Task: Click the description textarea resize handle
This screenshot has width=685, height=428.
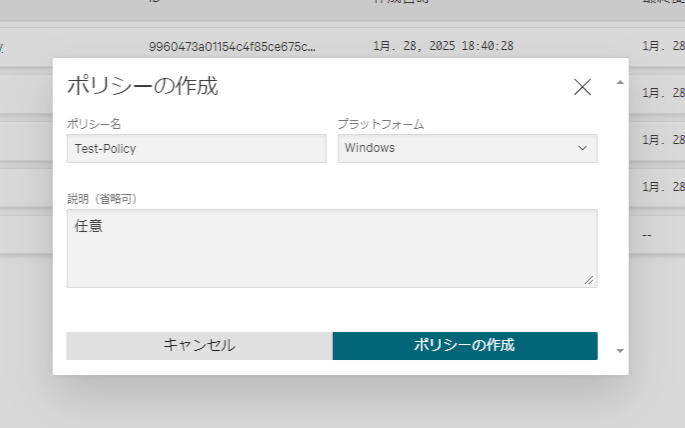Action: [589, 280]
